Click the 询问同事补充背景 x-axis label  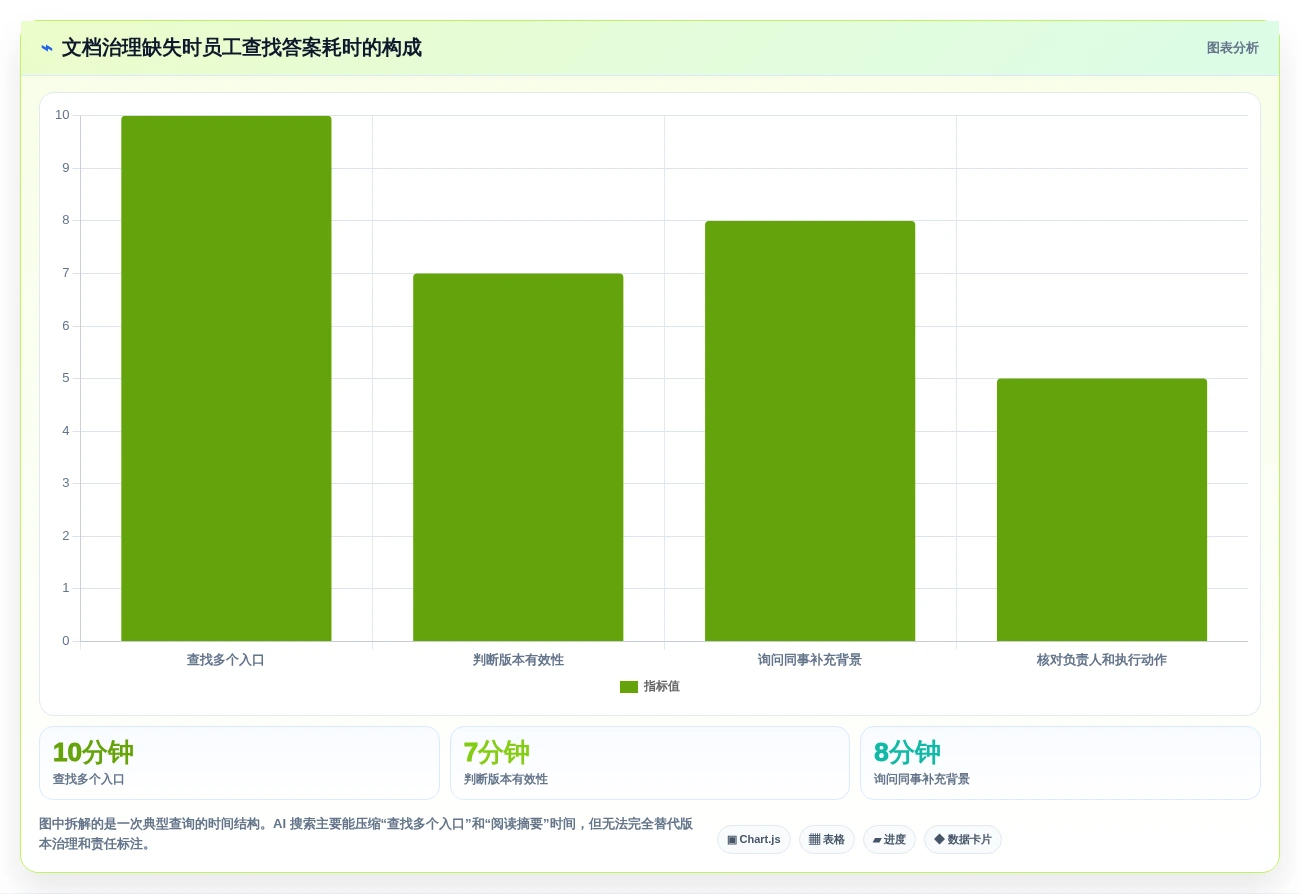(810, 660)
